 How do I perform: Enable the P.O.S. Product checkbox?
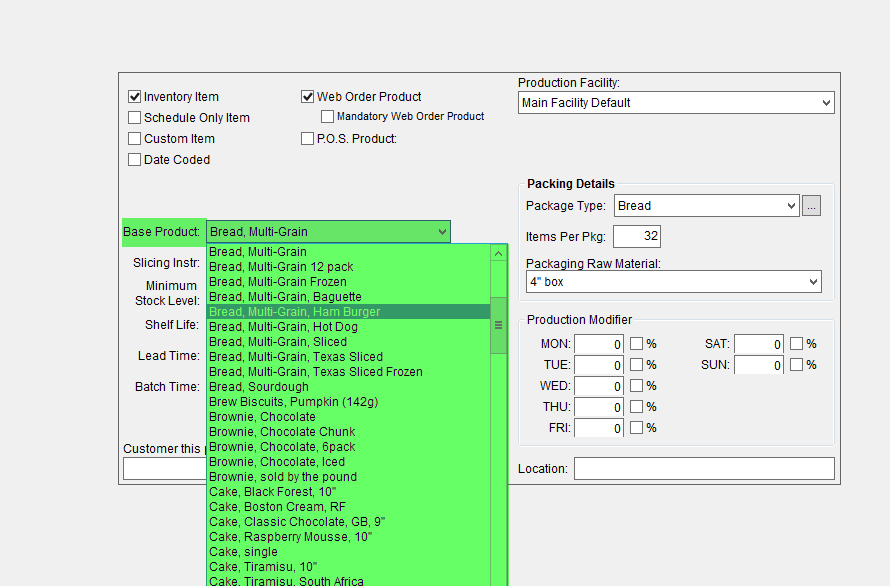pos(308,139)
